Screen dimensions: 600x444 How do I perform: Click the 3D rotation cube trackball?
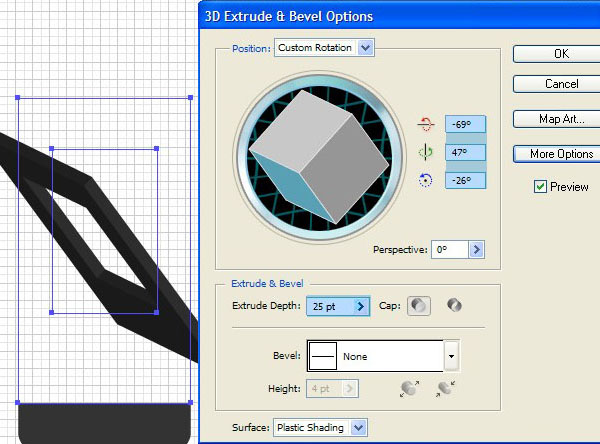tap(318, 157)
